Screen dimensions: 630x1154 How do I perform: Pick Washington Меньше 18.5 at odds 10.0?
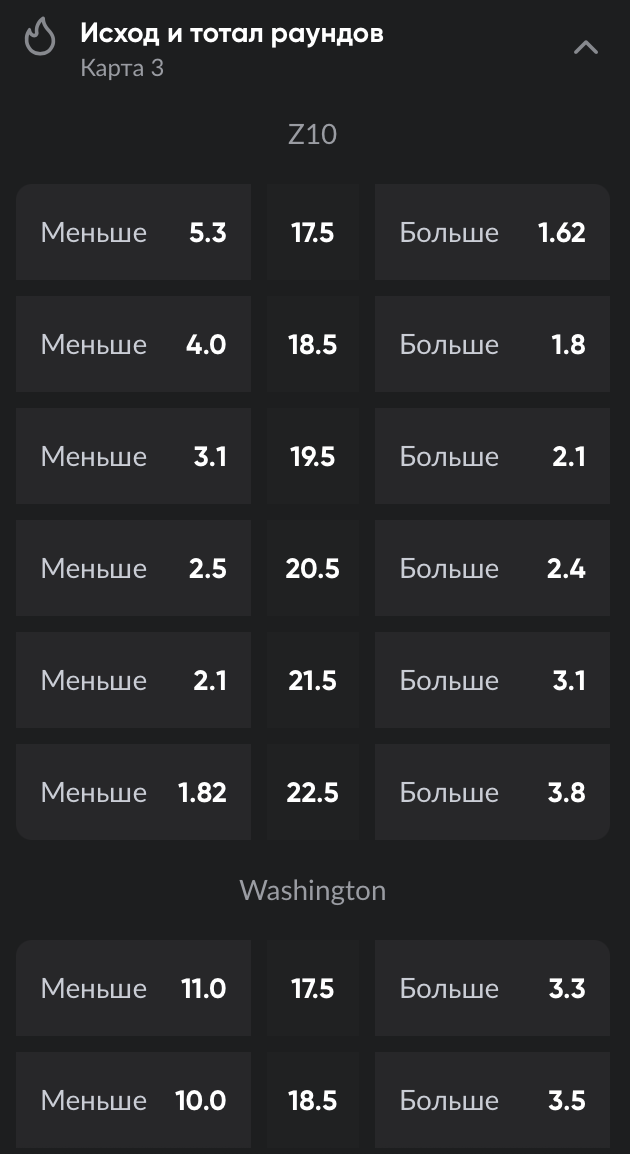pos(133,1101)
